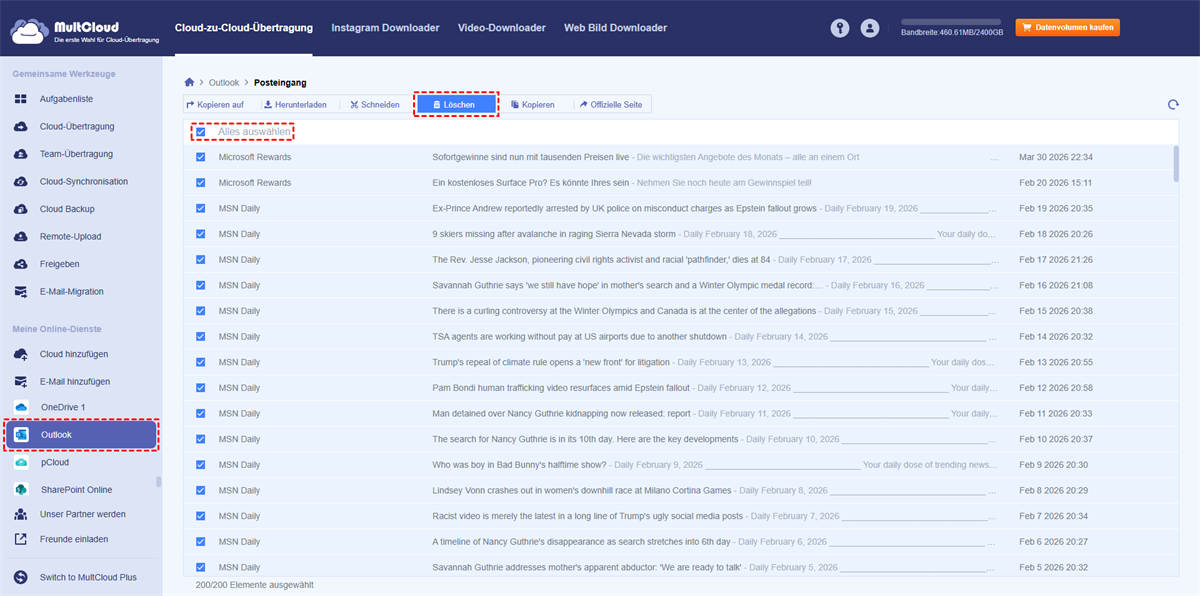This screenshot has width=1200, height=596.
Task: Open the Savannah Guthrie addresses mother's email
Action: (x=586, y=567)
